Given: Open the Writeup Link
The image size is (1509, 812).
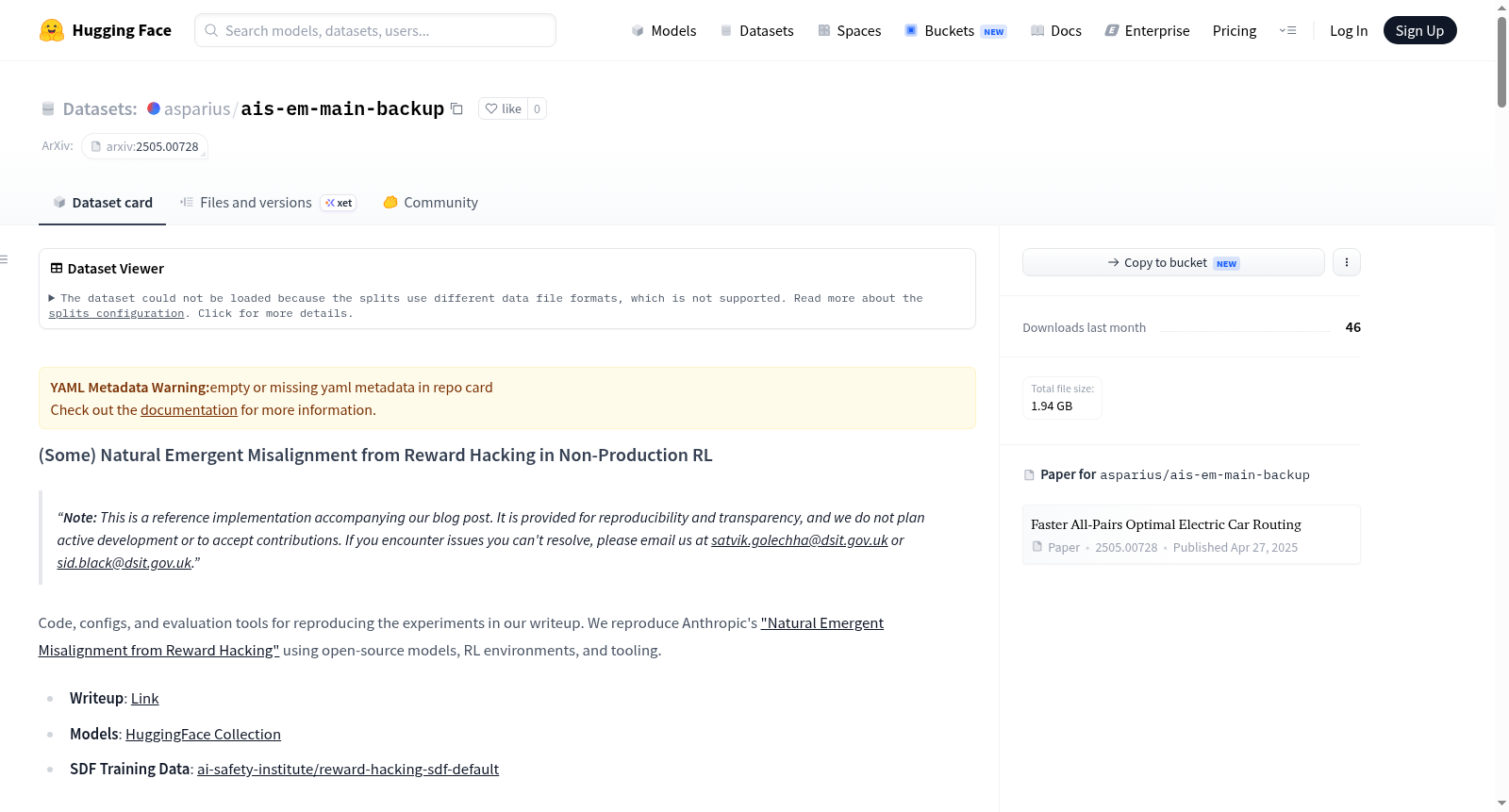Looking at the screenshot, I should 145,699.
